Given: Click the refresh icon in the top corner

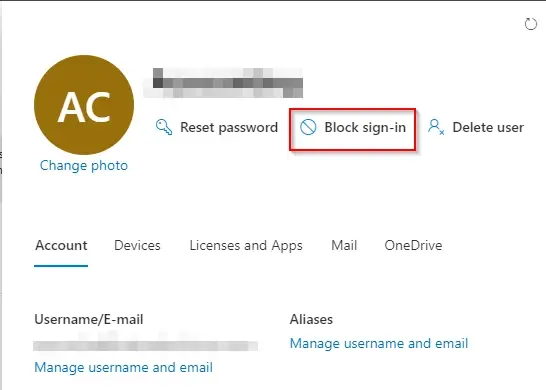Looking at the screenshot, I should 530,24.
